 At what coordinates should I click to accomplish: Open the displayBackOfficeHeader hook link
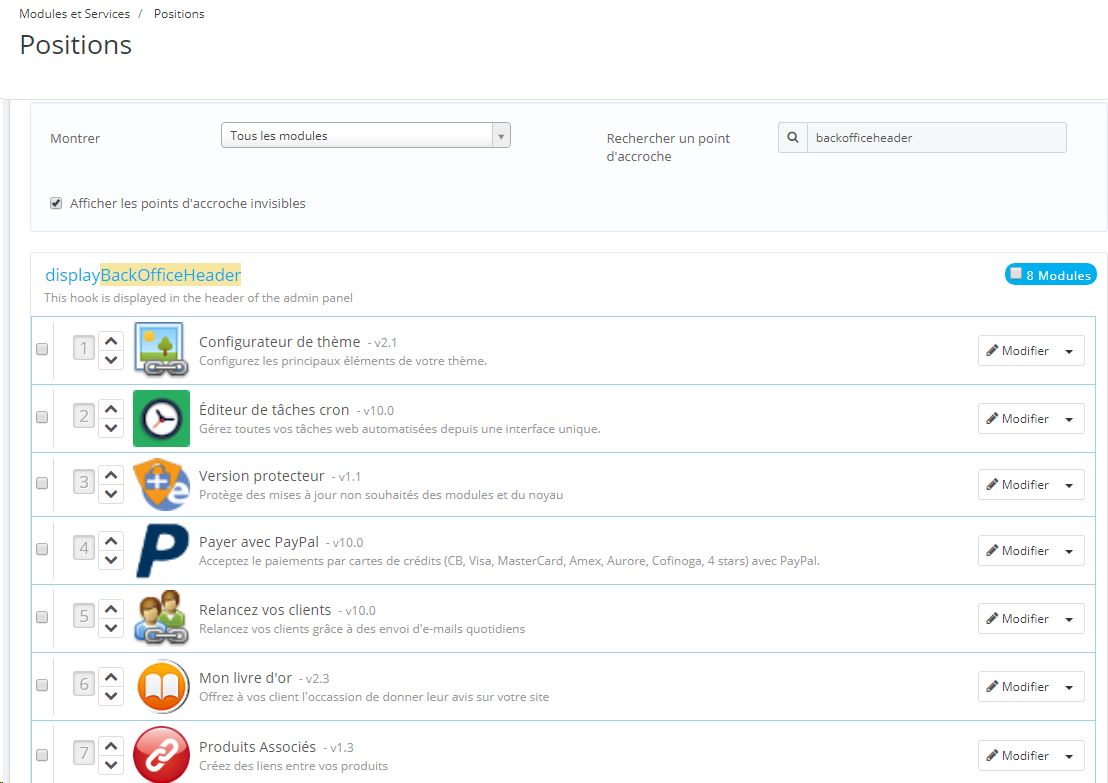(x=143, y=275)
